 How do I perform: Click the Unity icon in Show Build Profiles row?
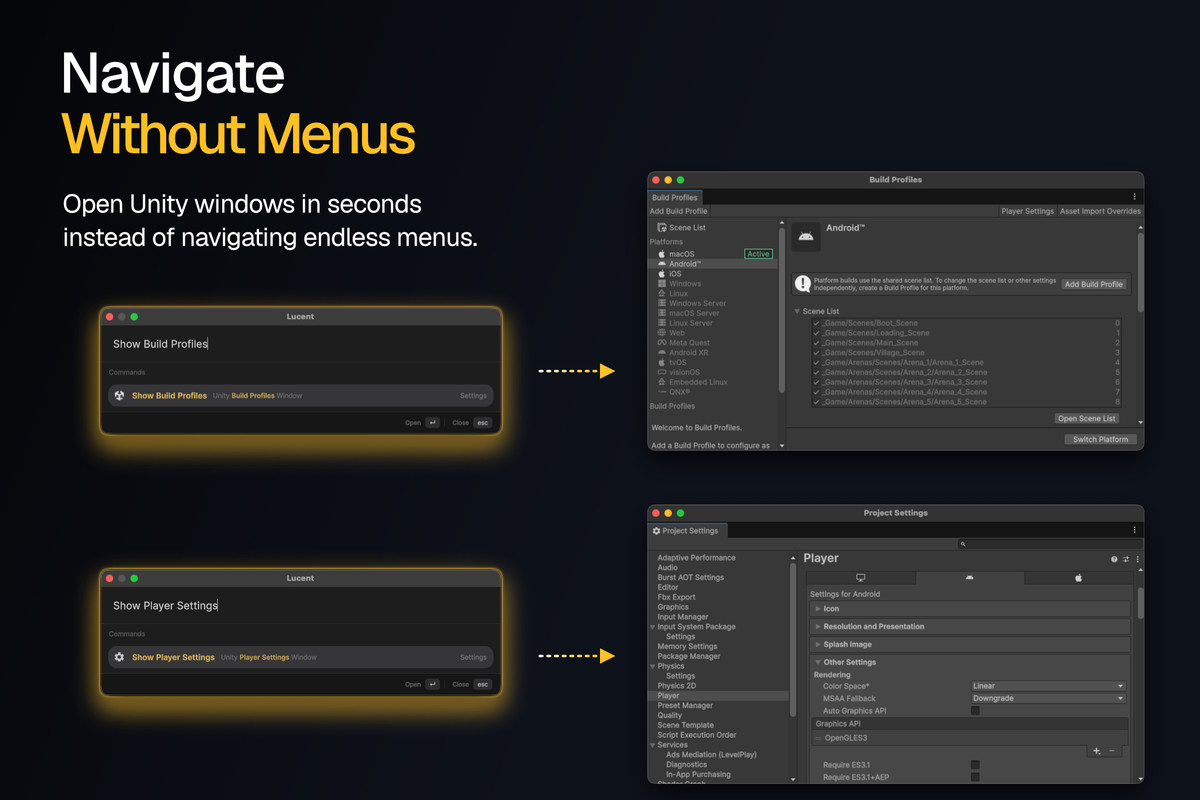click(x=120, y=395)
